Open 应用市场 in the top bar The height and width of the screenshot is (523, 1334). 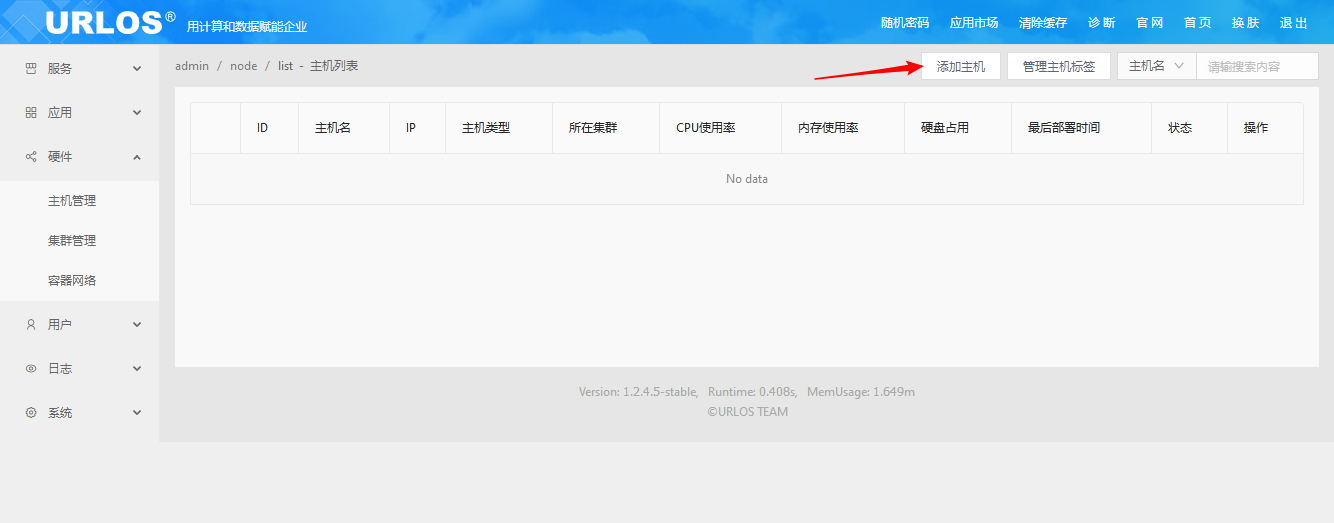(974, 23)
